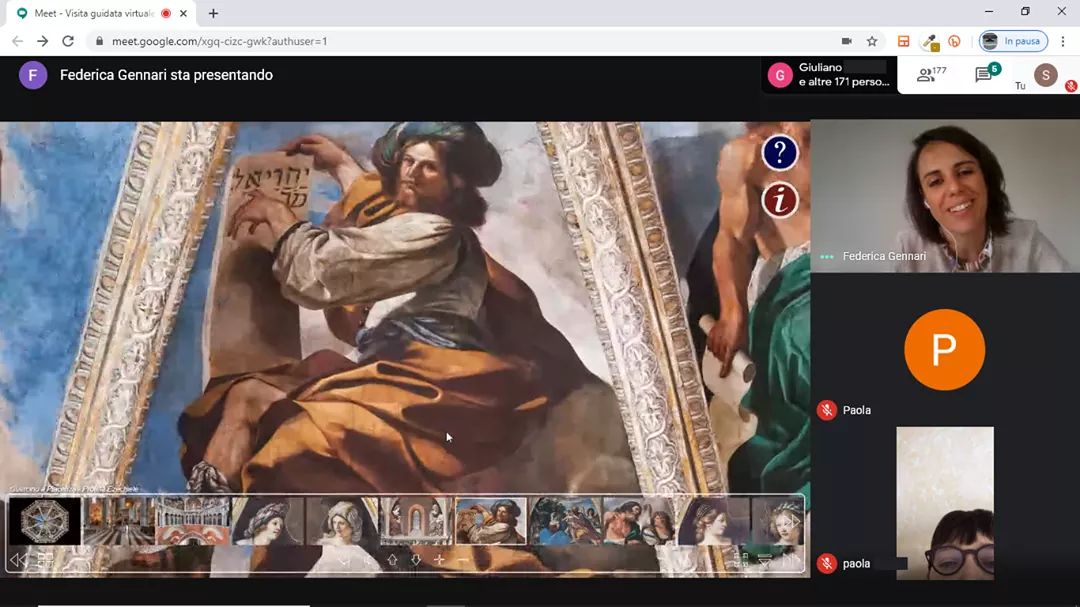Select the dark-haired woman profile thumbnail
Viewport: 1080px width, 607px height.
(x=713, y=521)
